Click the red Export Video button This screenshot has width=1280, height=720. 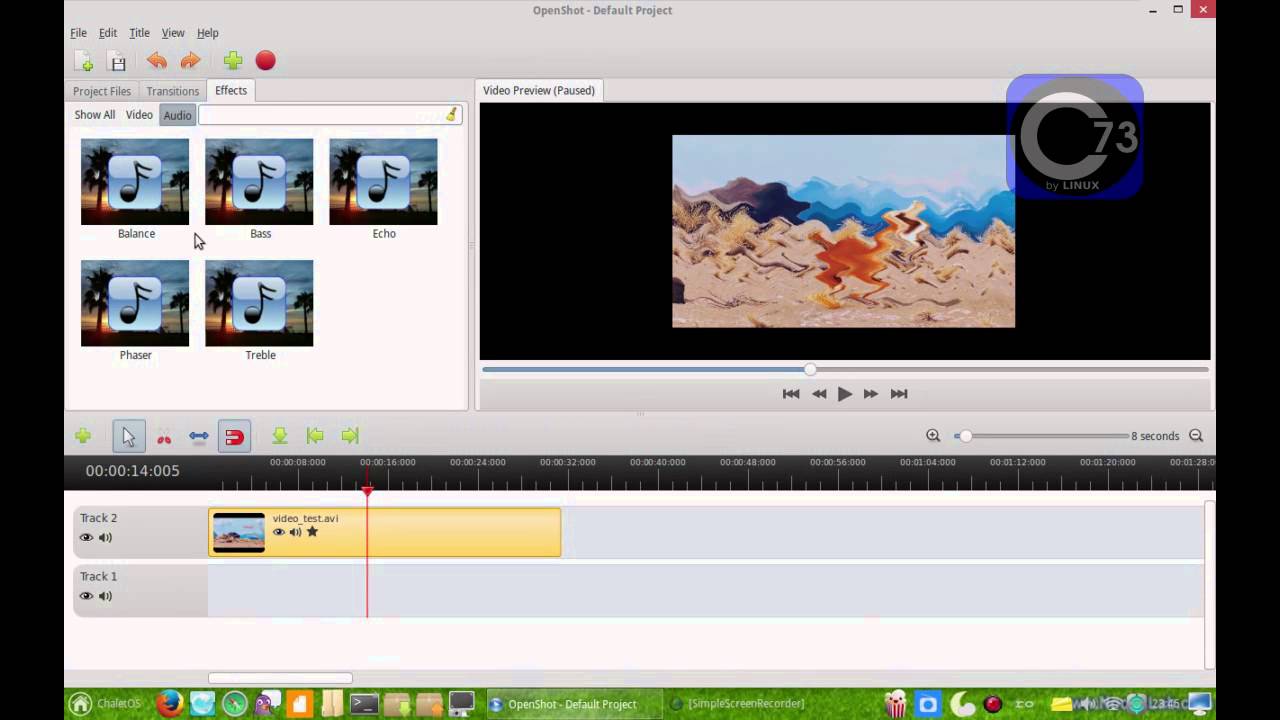(x=265, y=61)
